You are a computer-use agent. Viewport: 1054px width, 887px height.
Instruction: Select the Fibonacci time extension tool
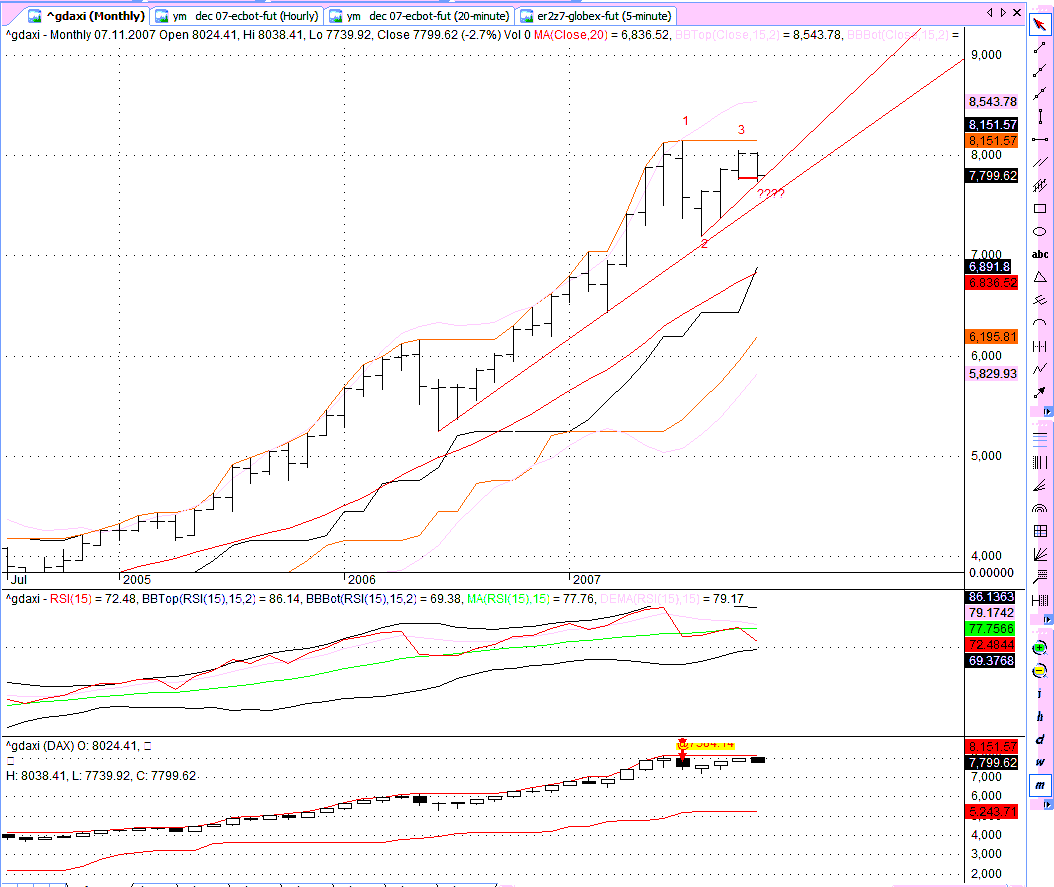(x=1040, y=600)
